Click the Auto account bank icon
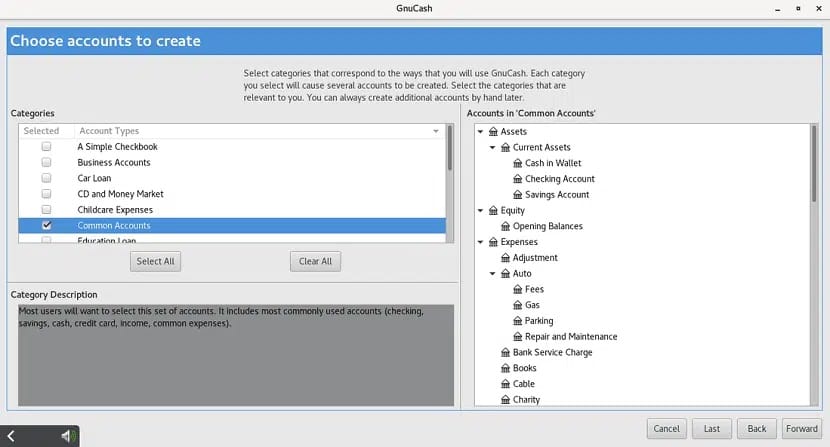The height and width of the screenshot is (447, 830). (506, 274)
